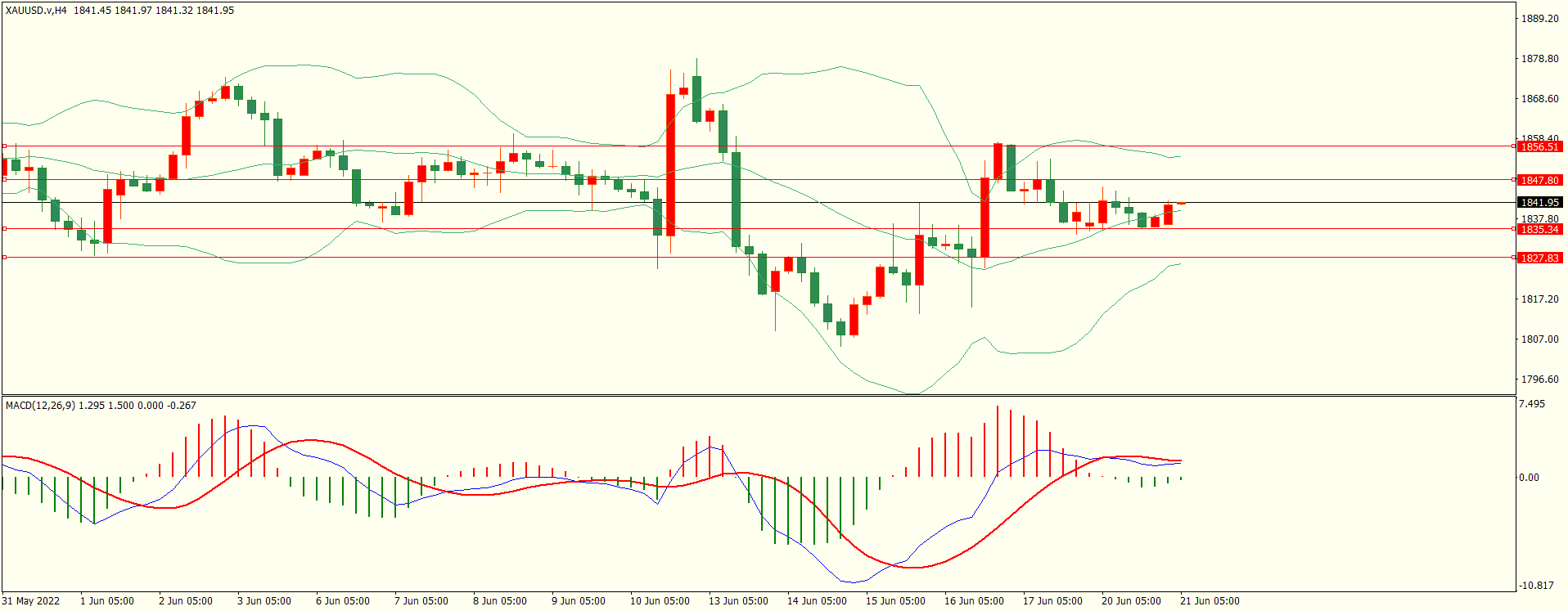Click the MACD 7.495 scale value
This screenshot has height=611, width=1568.
(1532, 404)
